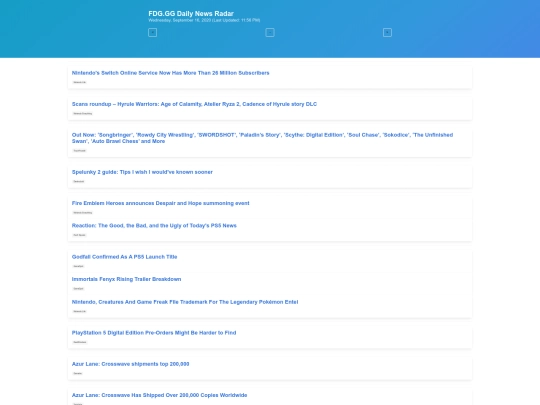This screenshot has width=540, height=405.
Task: Click source tag under Crosswave shipments top 200,000
Action: click(78, 373)
